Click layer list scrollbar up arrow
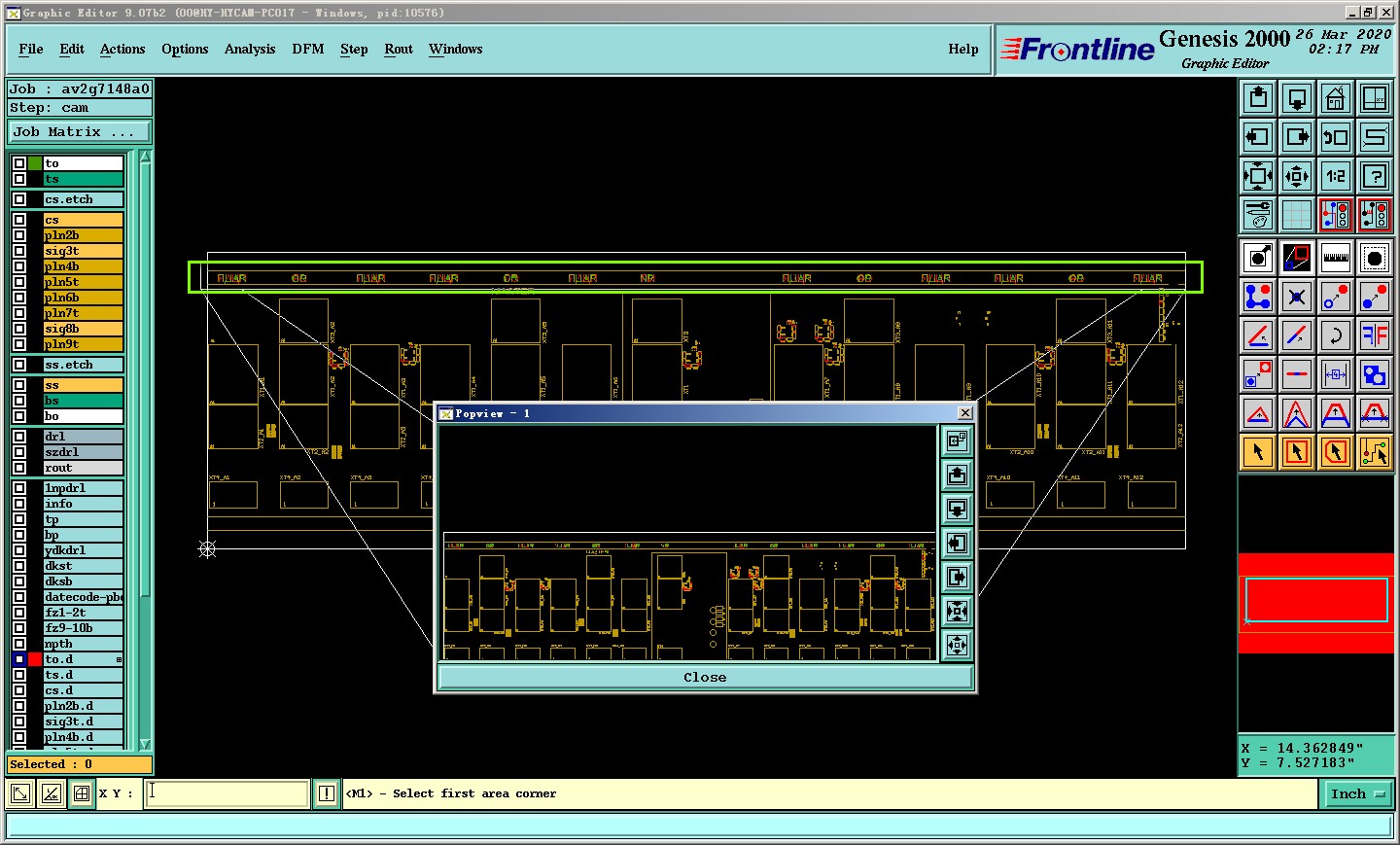 146,157
